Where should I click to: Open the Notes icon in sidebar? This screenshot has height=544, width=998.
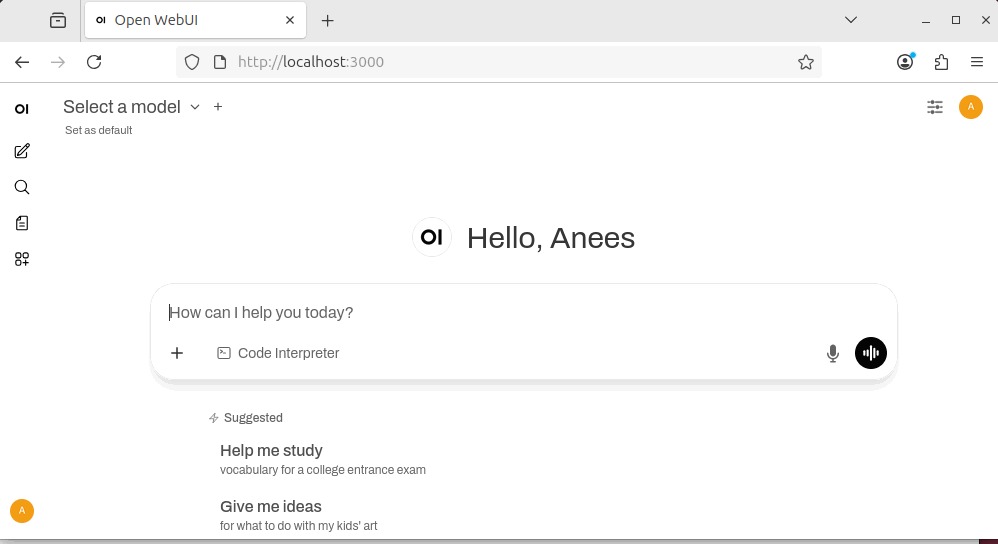click(x=22, y=223)
